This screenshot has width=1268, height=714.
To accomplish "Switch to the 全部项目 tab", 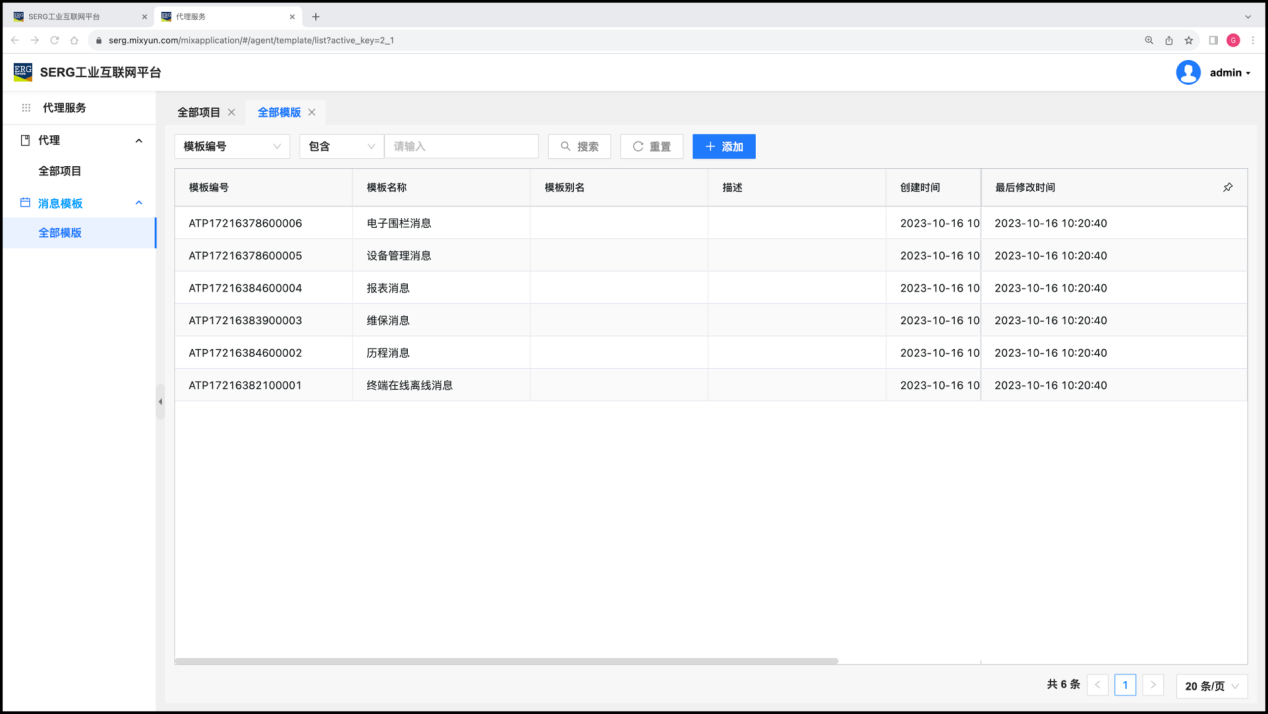I will (199, 112).
